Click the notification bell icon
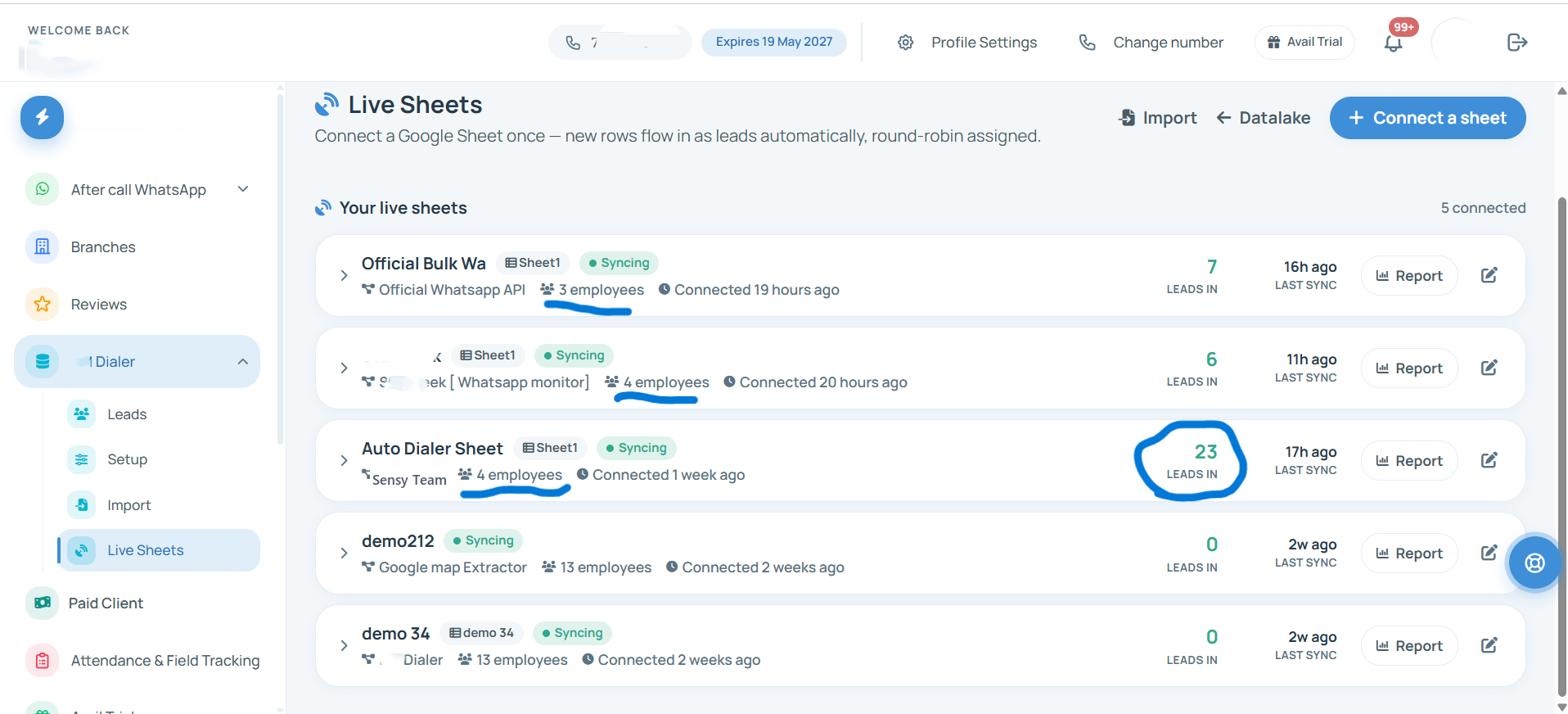 click(x=1393, y=43)
